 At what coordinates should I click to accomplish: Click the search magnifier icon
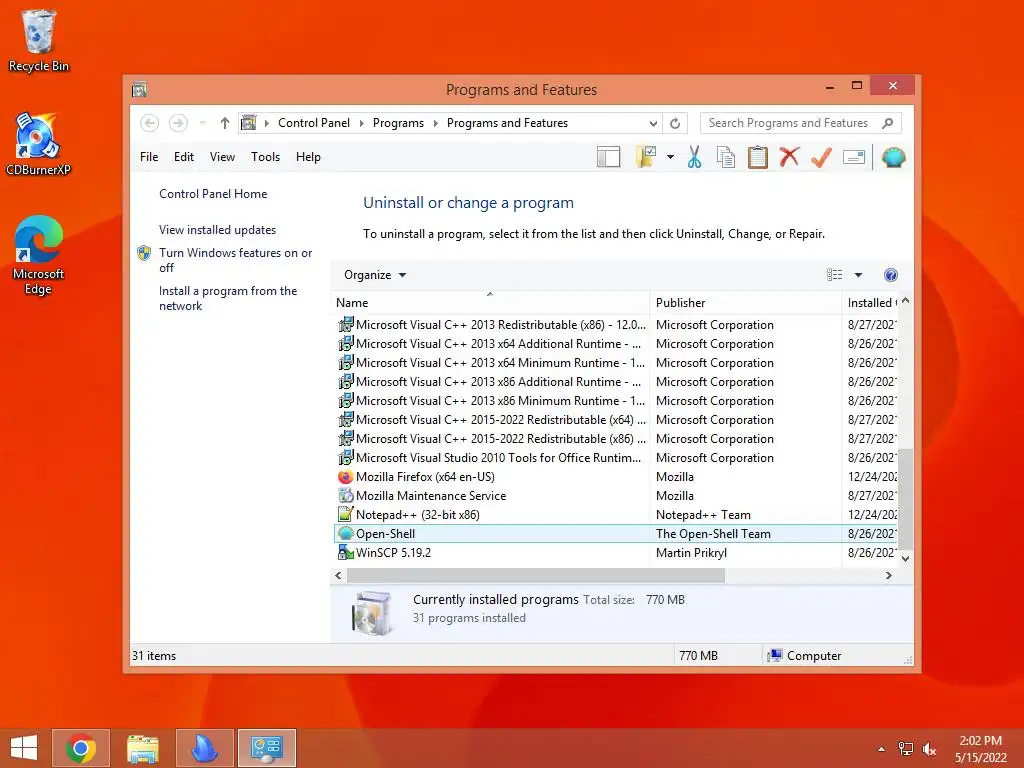click(x=888, y=123)
